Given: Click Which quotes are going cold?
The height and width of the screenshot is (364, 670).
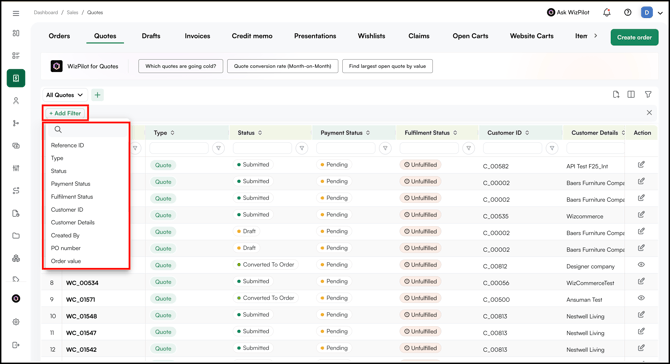Looking at the screenshot, I should coord(181,66).
